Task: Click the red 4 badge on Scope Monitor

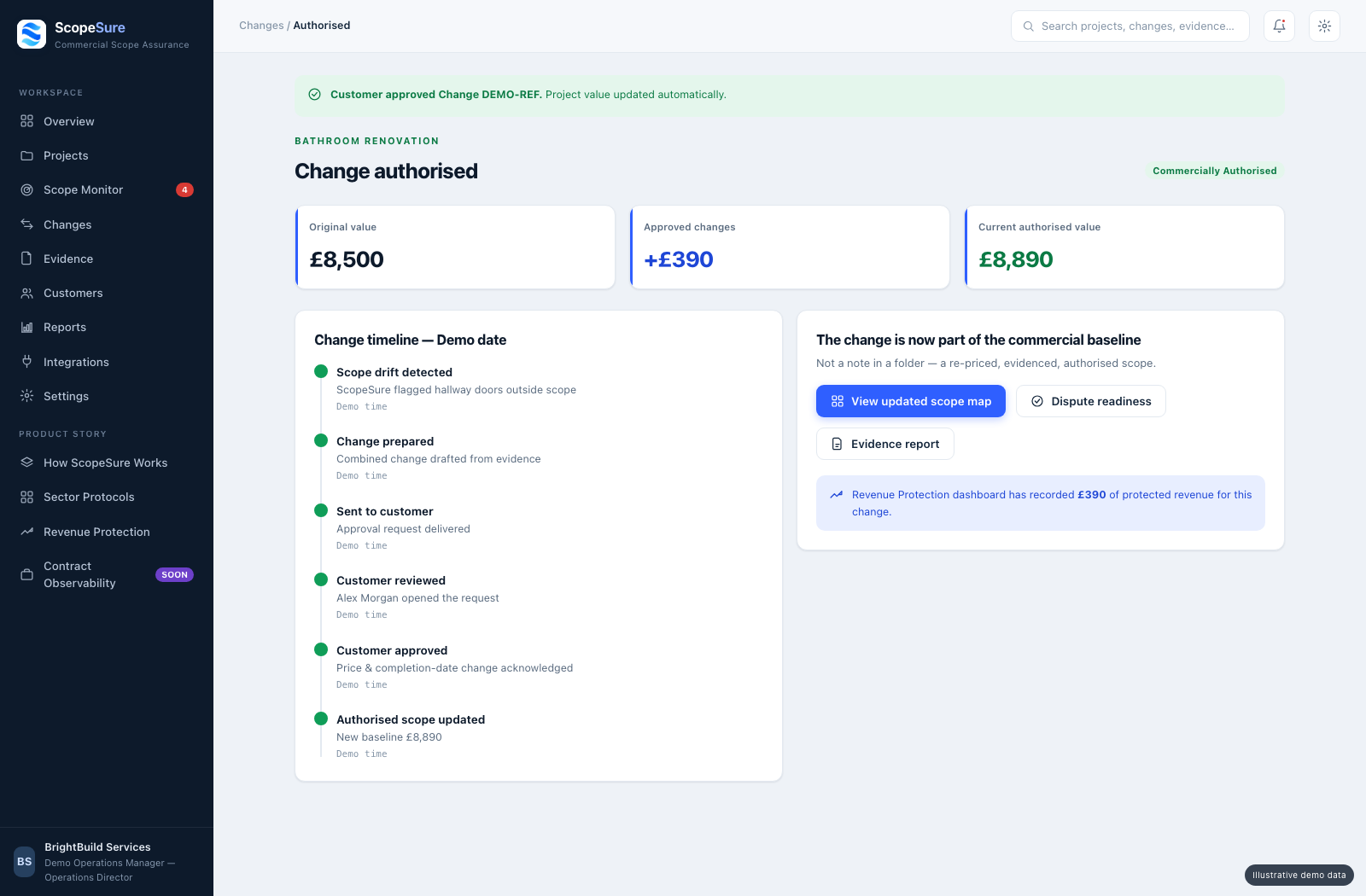Action: (x=184, y=189)
